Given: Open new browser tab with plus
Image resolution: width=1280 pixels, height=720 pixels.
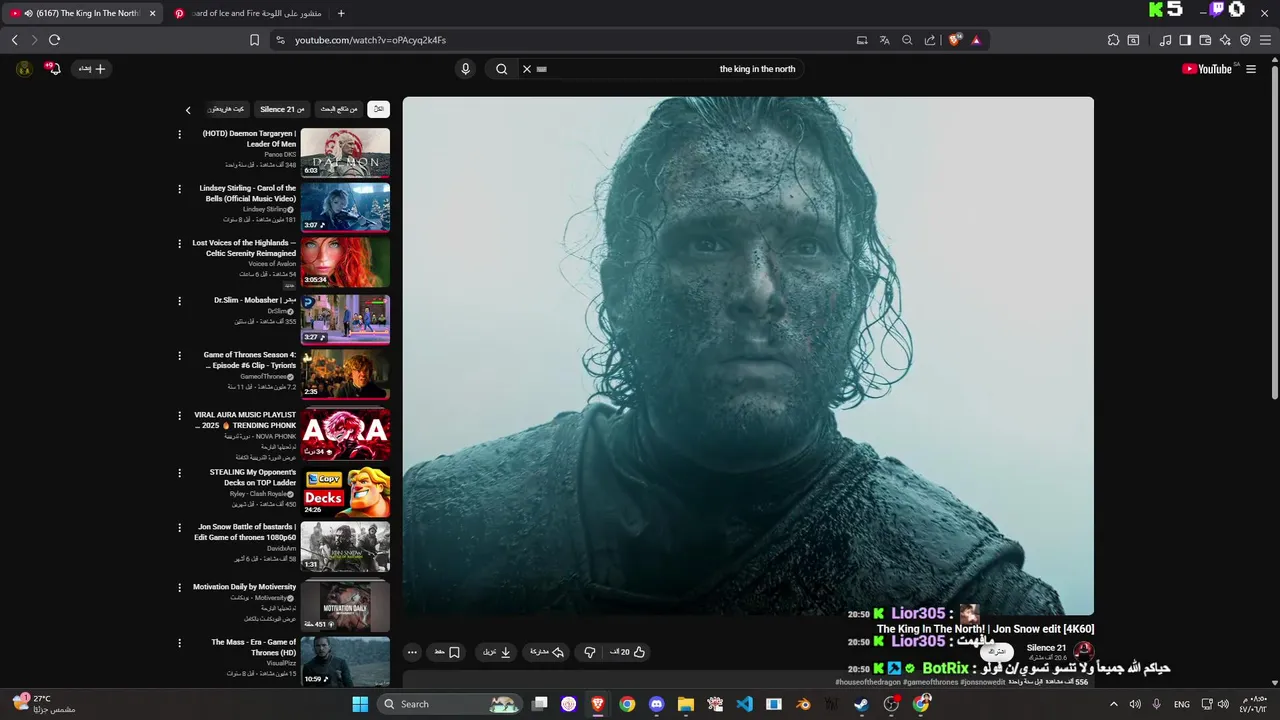Looking at the screenshot, I should pyautogui.click(x=341, y=13).
